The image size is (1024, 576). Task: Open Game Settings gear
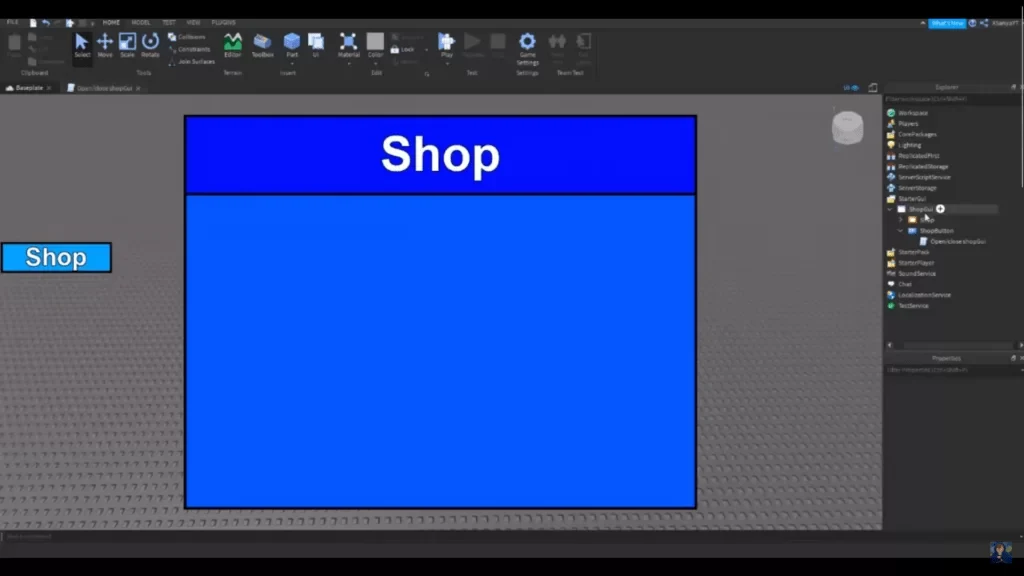click(x=527, y=49)
